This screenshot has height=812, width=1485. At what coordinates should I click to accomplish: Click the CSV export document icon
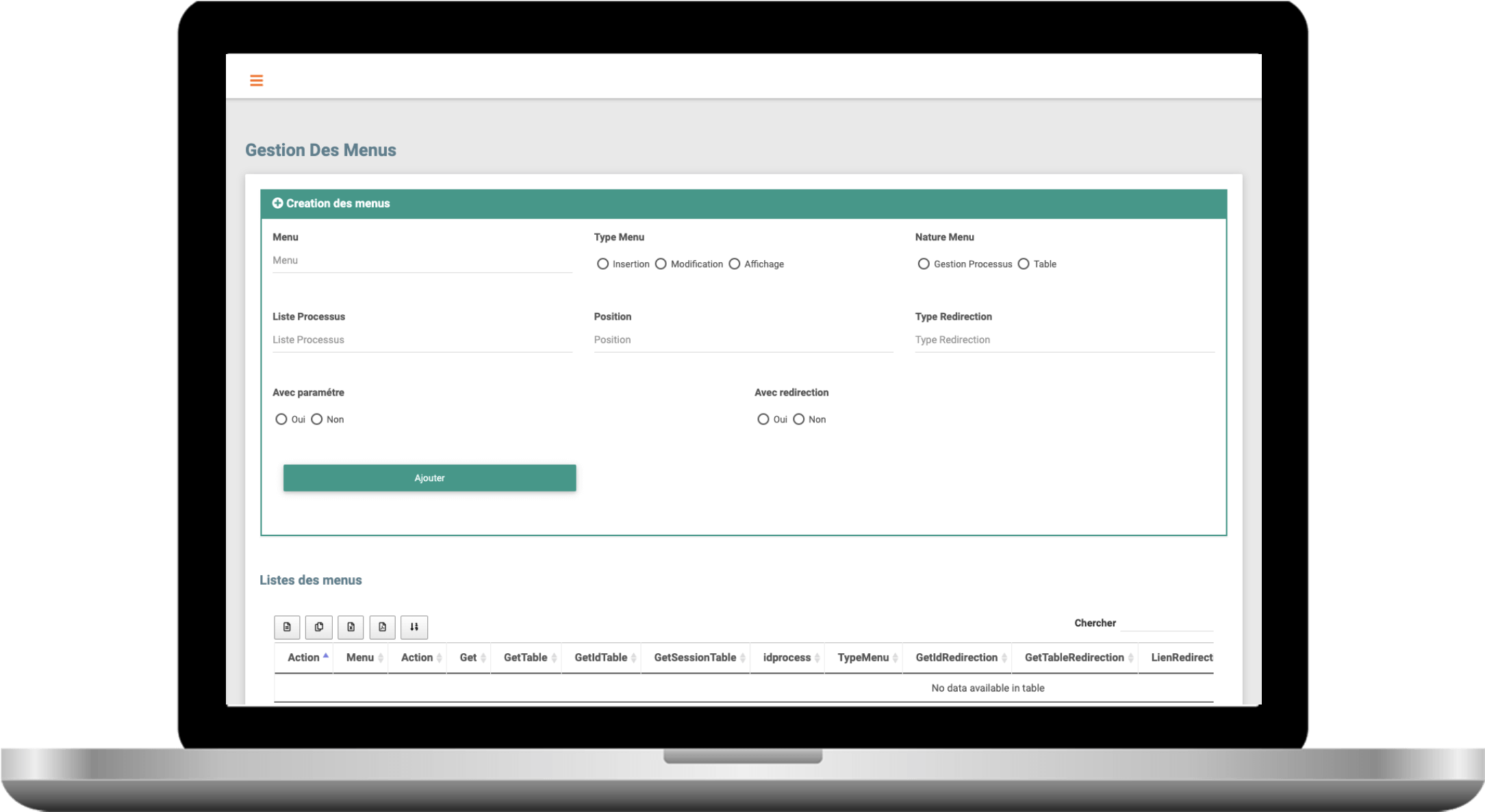tap(287, 626)
